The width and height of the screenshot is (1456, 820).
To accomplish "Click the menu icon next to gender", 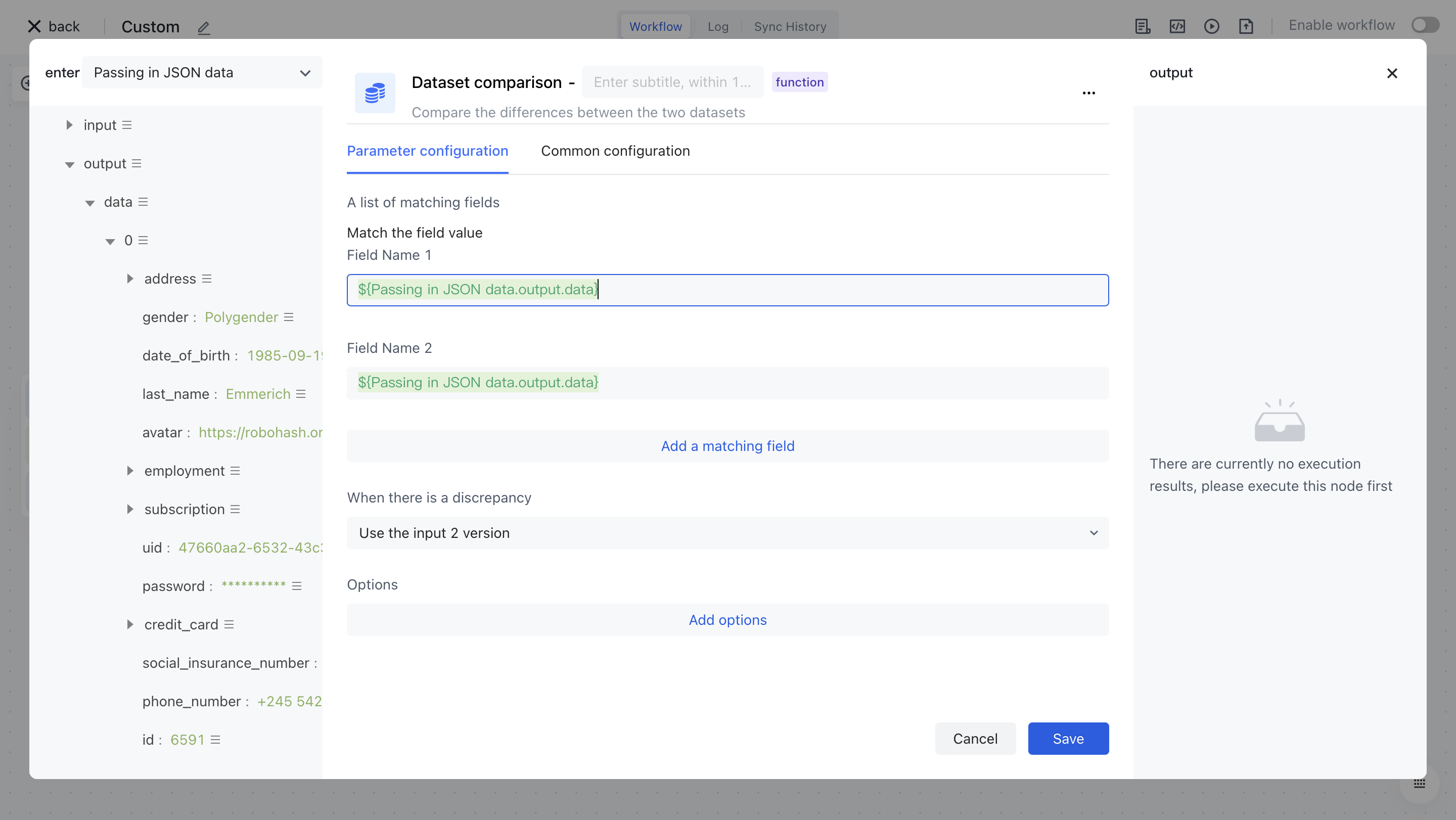I will pyautogui.click(x=289, y=317).
